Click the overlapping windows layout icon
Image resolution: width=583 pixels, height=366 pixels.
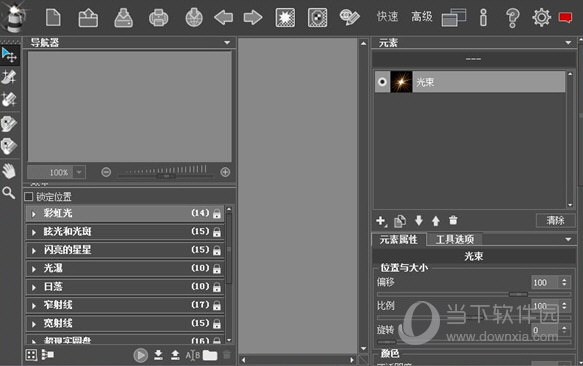pyautogui.click(x=454, y=18)
